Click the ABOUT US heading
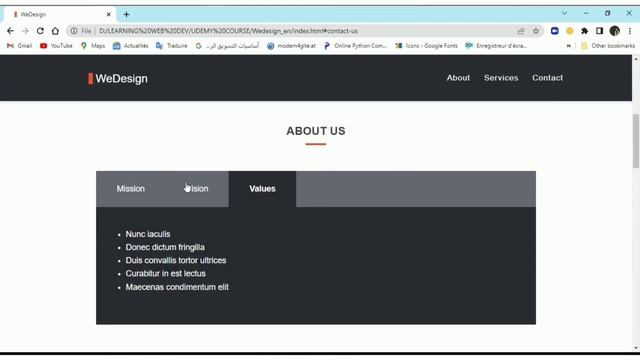 (316, 131)
